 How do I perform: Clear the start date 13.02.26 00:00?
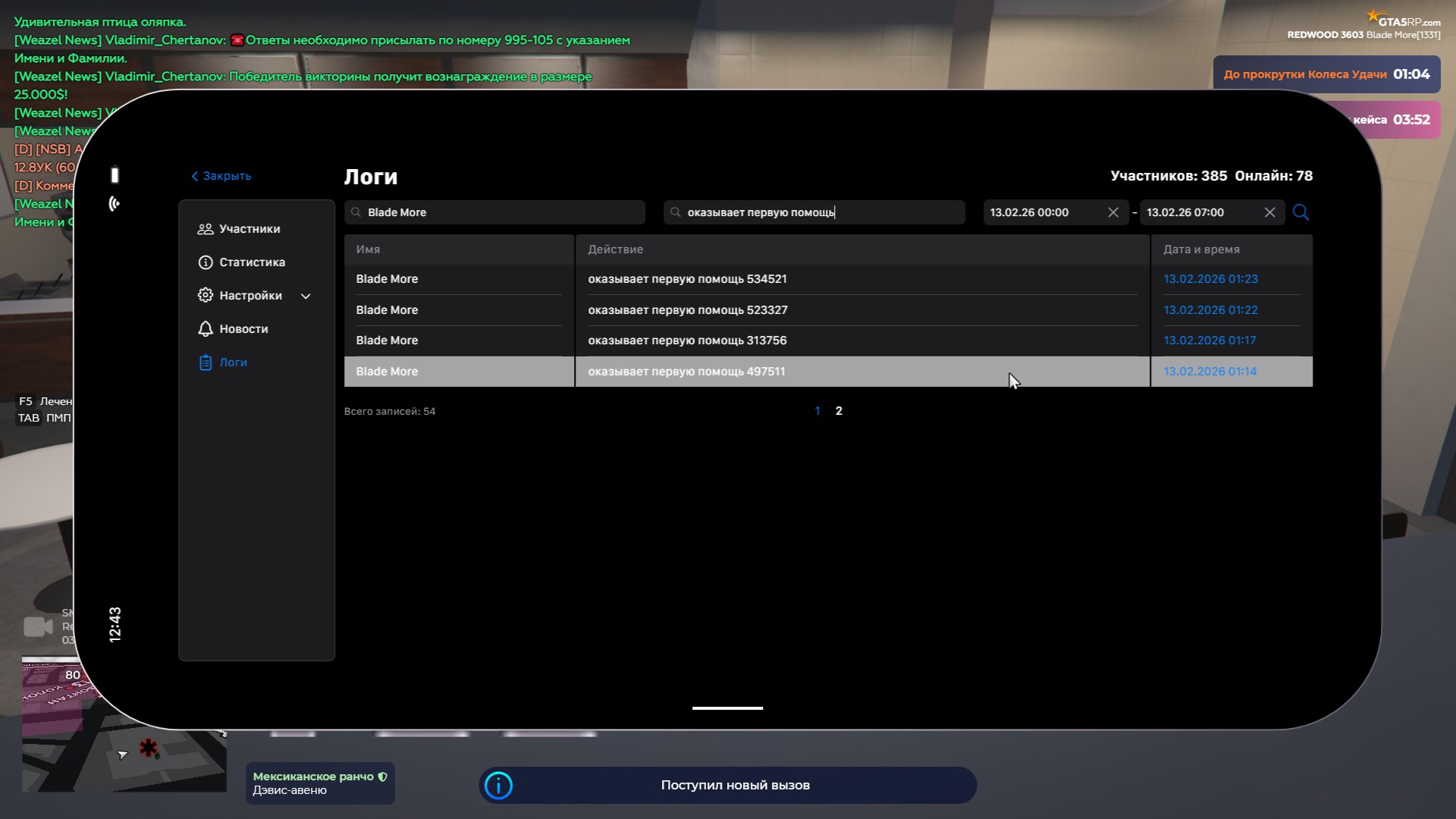1112,212
